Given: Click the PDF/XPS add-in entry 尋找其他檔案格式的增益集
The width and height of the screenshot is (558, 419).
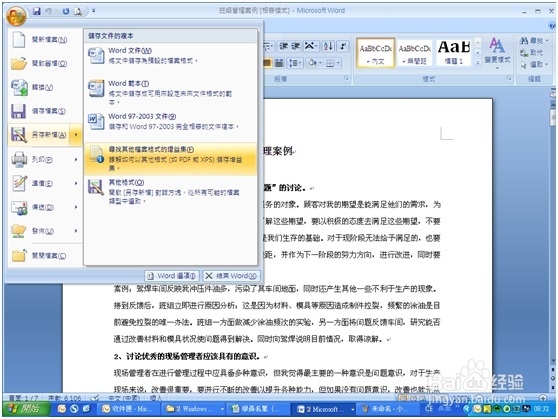Looking at the screenshot, I should (170, 159).
